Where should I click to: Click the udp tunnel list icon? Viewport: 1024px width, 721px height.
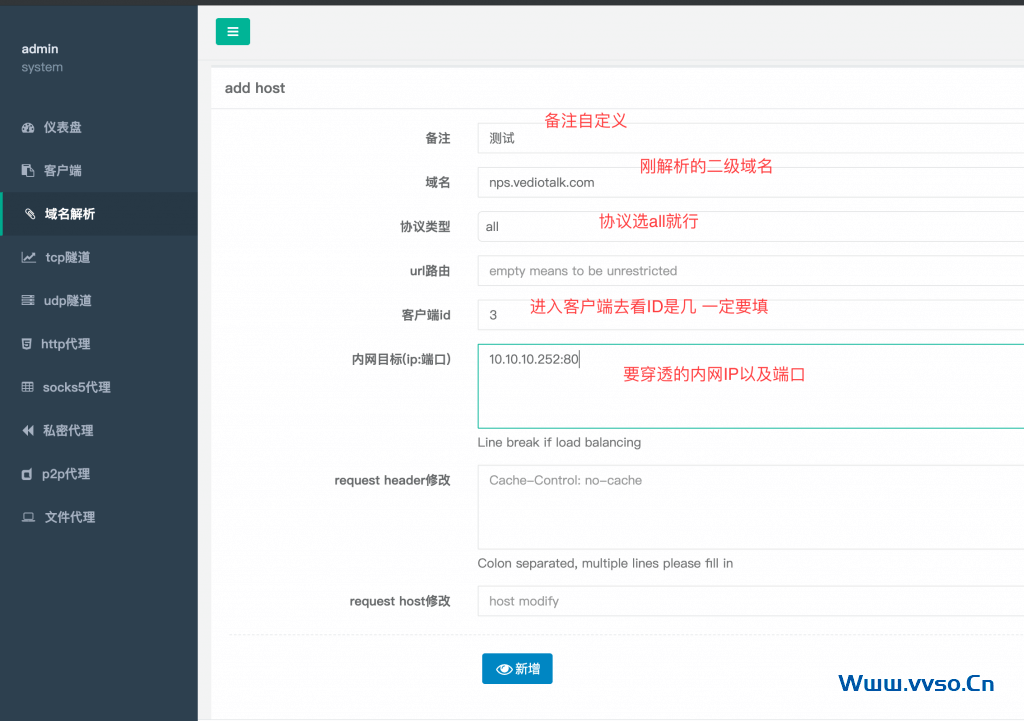[x=28, y=301]
